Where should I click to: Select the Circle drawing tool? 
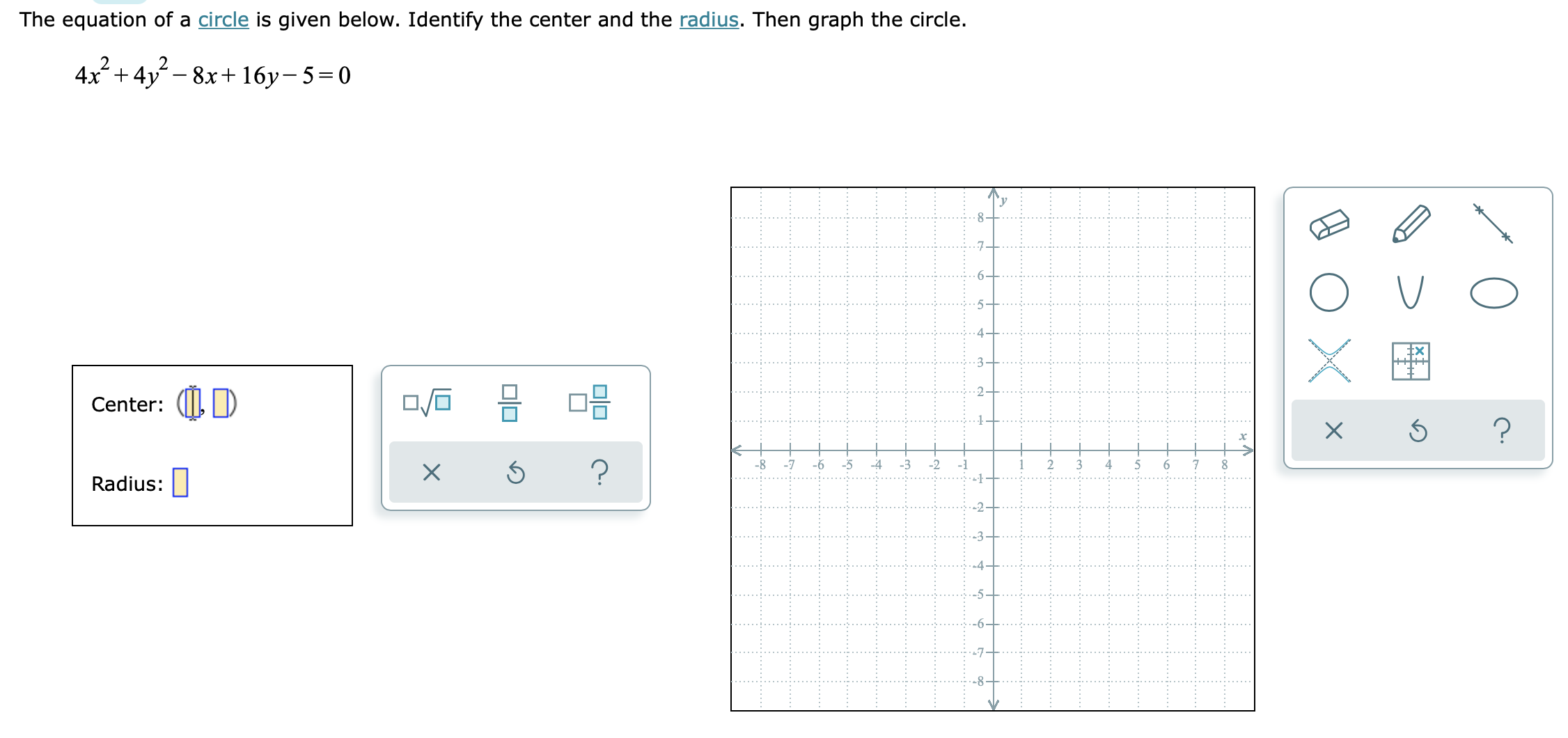tap(1329, 292)
